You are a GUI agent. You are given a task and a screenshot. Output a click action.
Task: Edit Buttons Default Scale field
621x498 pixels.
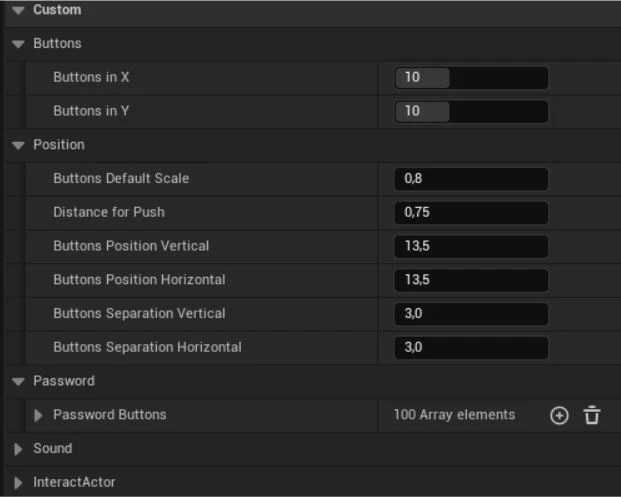[x=471, y=179]
